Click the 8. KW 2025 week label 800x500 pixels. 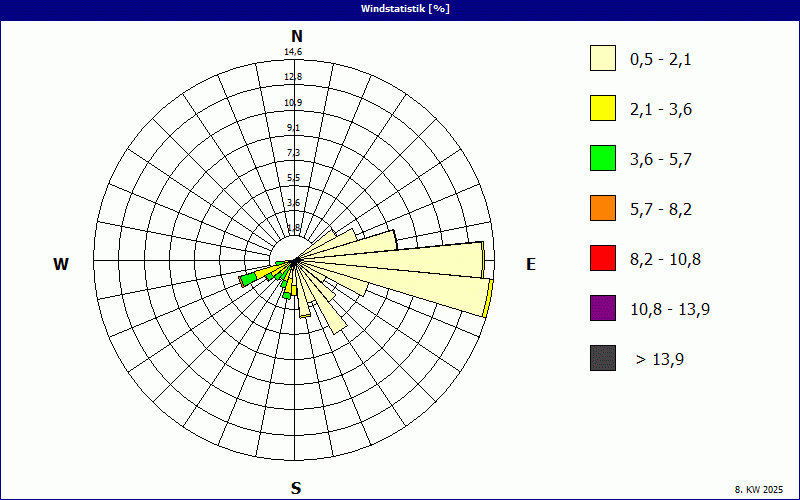click(759, 489)
